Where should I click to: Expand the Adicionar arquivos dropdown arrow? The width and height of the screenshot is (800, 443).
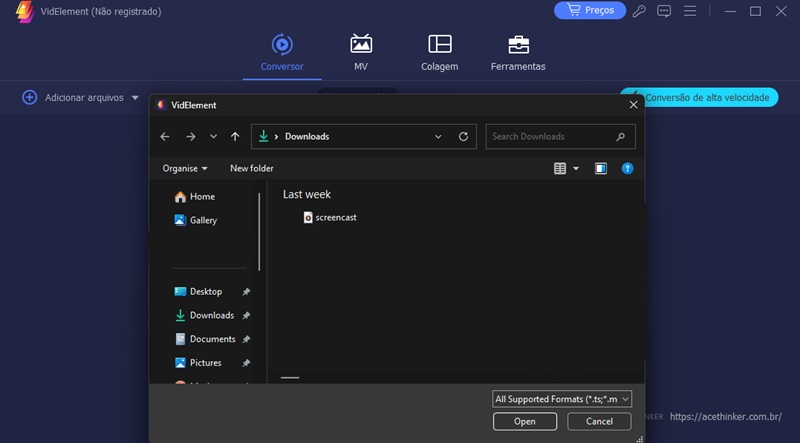136,98
